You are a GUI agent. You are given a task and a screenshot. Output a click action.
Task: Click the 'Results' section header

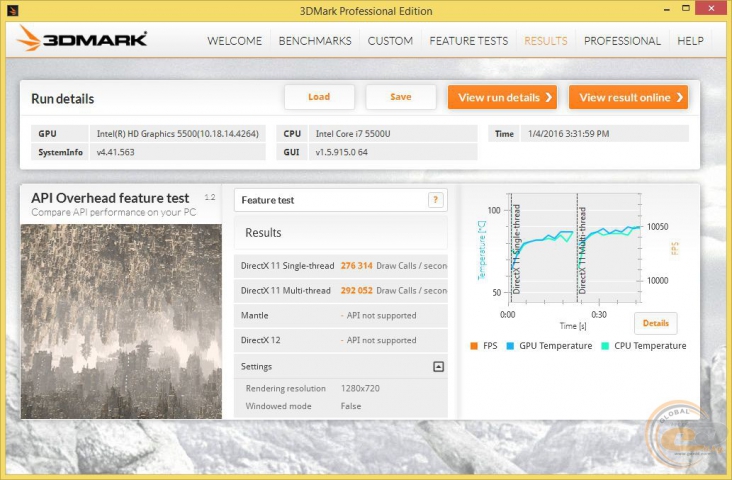341,233
